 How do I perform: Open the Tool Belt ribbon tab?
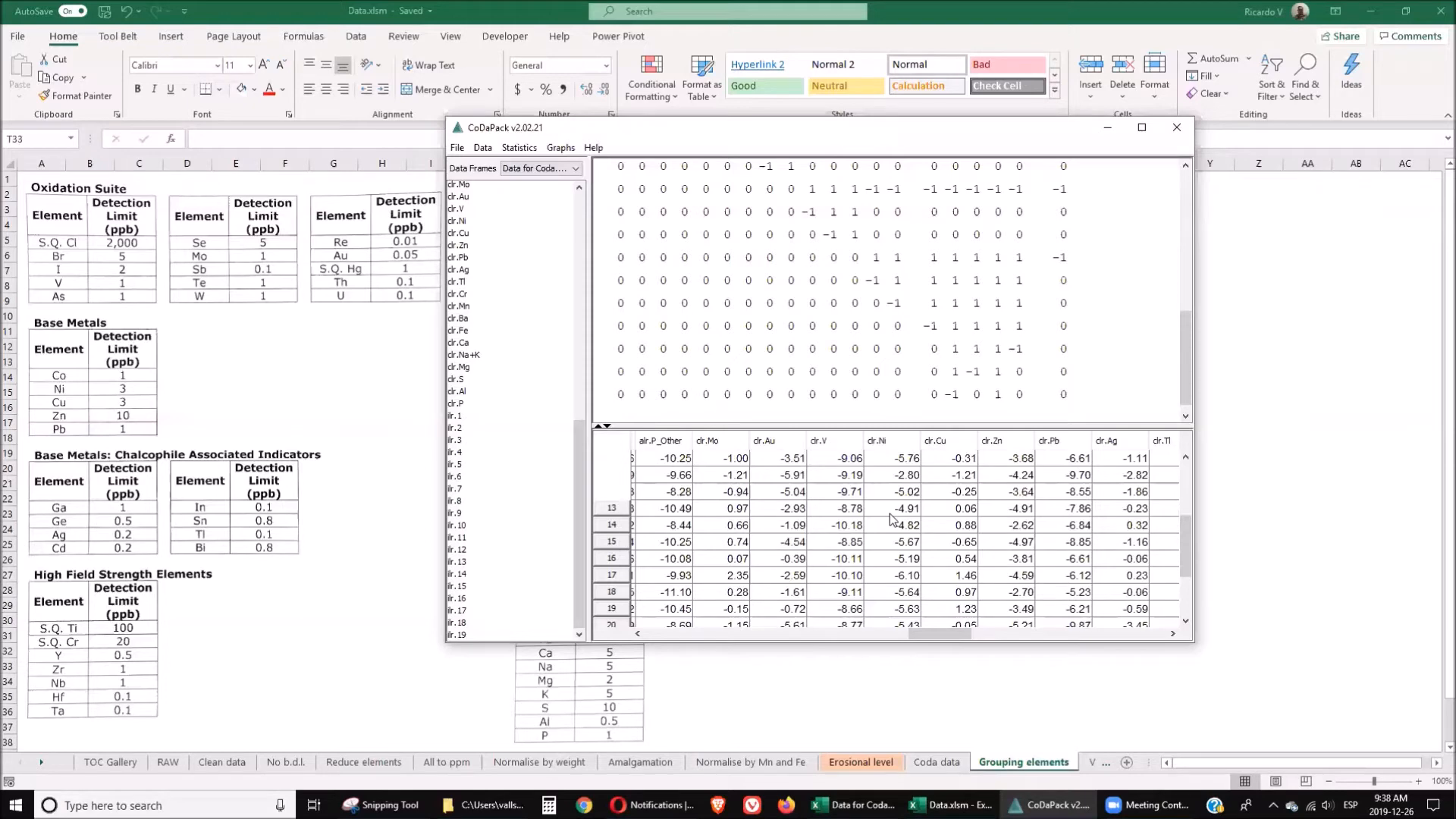118,36
